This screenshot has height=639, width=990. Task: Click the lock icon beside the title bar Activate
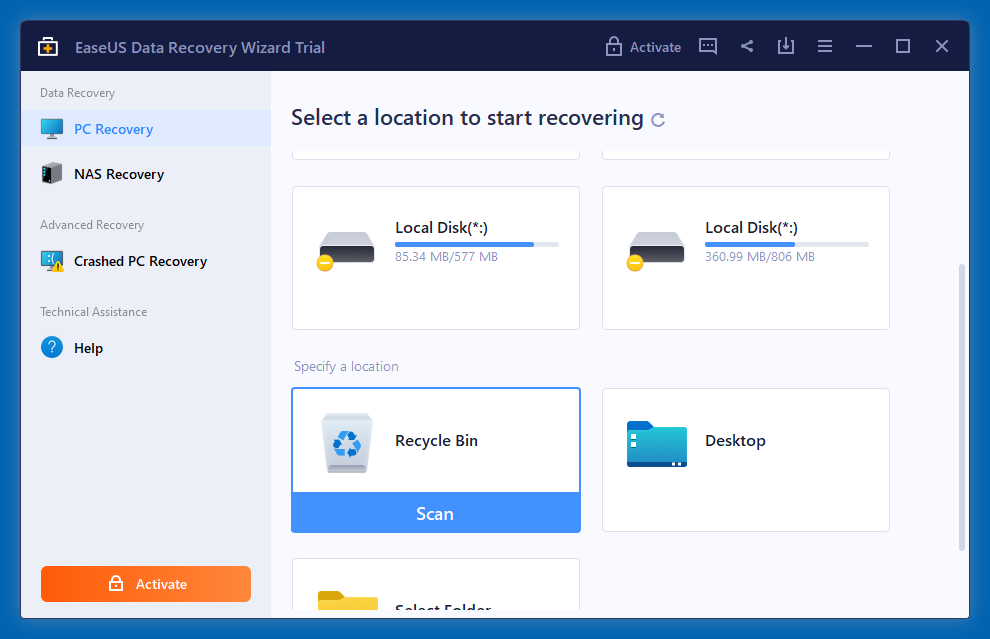613,46
